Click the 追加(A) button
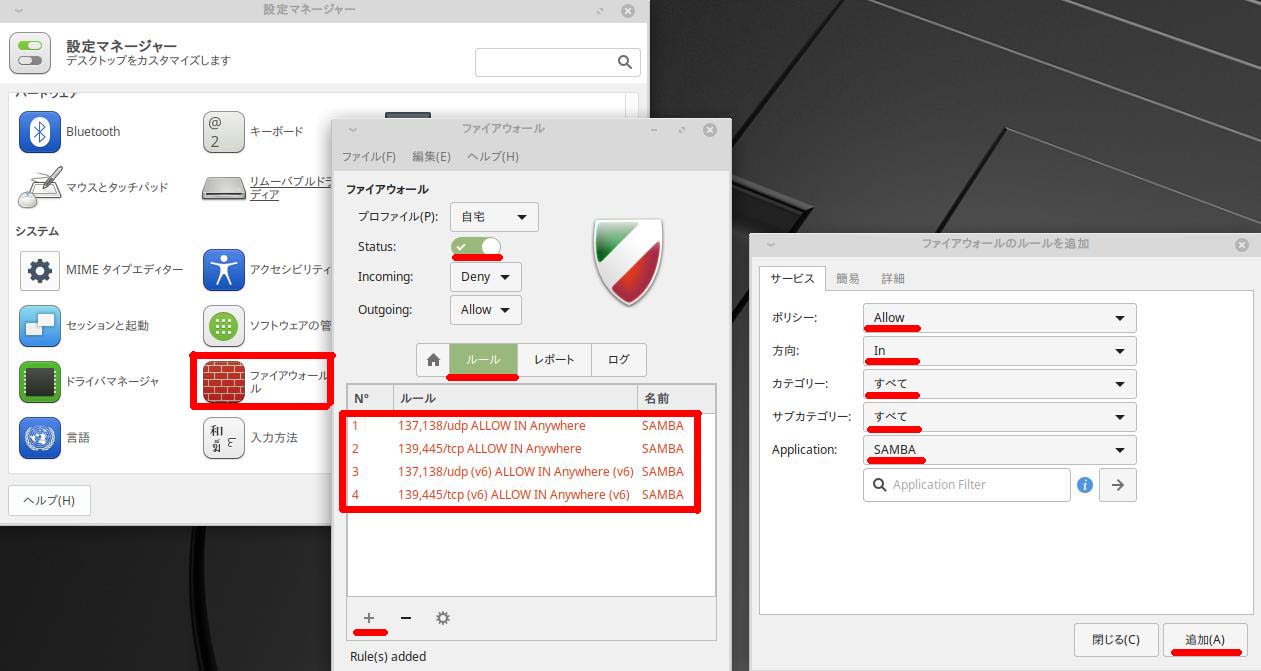 coord(1205,639)
